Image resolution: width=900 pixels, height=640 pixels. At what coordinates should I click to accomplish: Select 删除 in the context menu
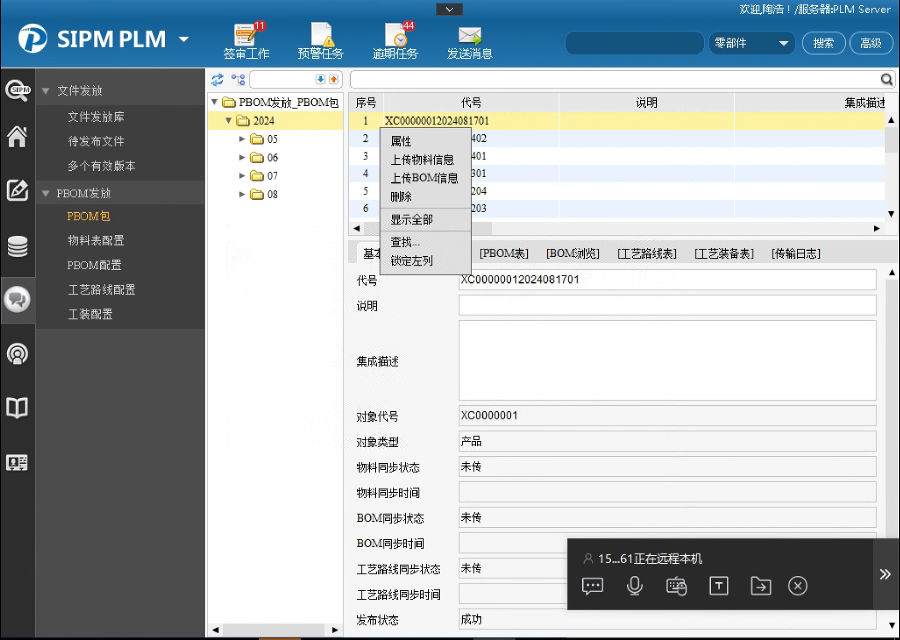tap(401, 197)
